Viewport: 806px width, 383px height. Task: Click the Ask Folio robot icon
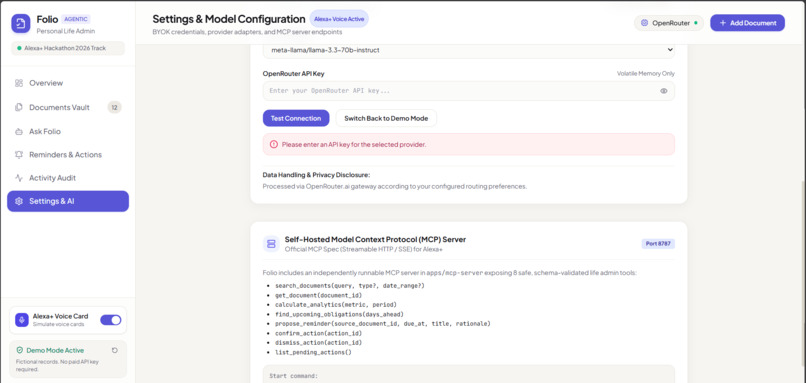(19, 132)
